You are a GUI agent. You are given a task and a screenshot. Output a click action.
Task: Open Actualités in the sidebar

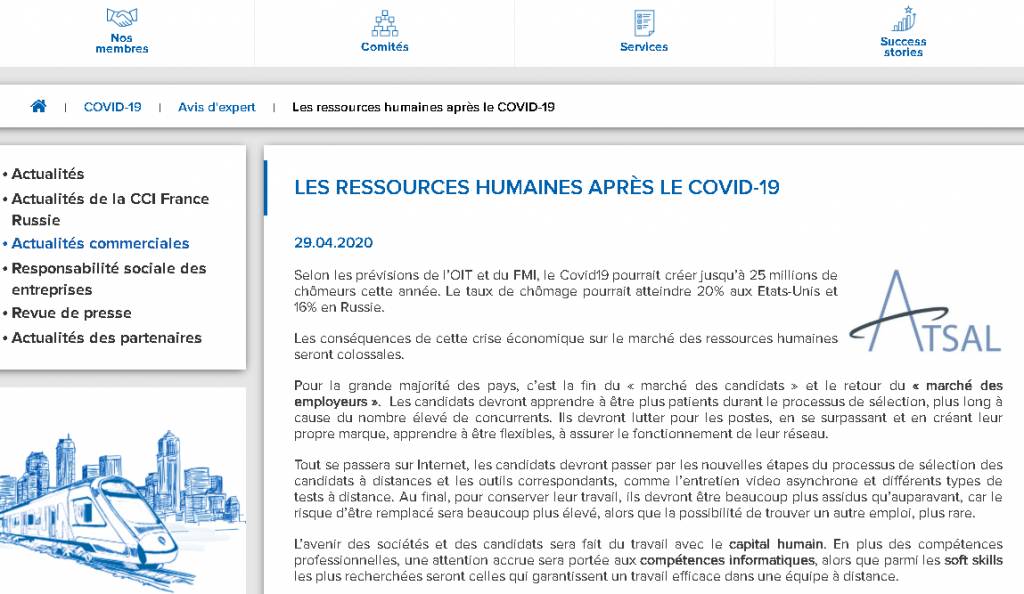(x=48, y=174)
